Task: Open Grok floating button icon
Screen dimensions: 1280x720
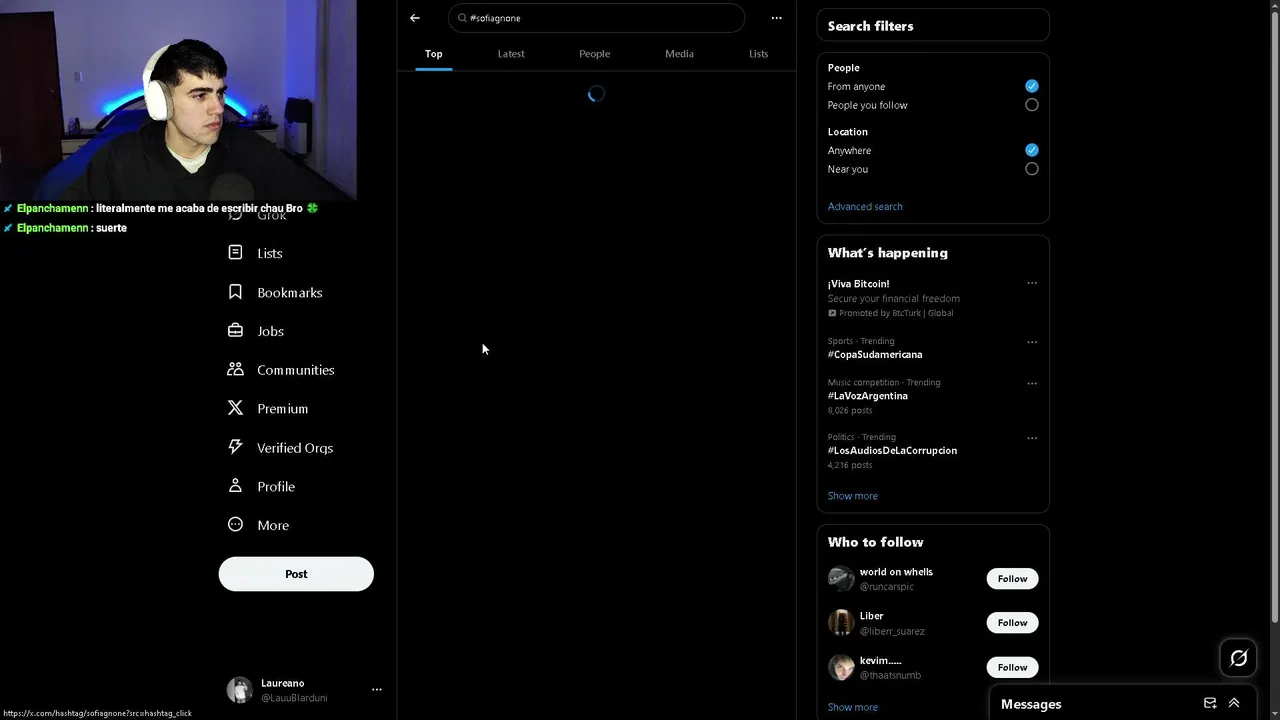Action: [x=1239, y=658]
